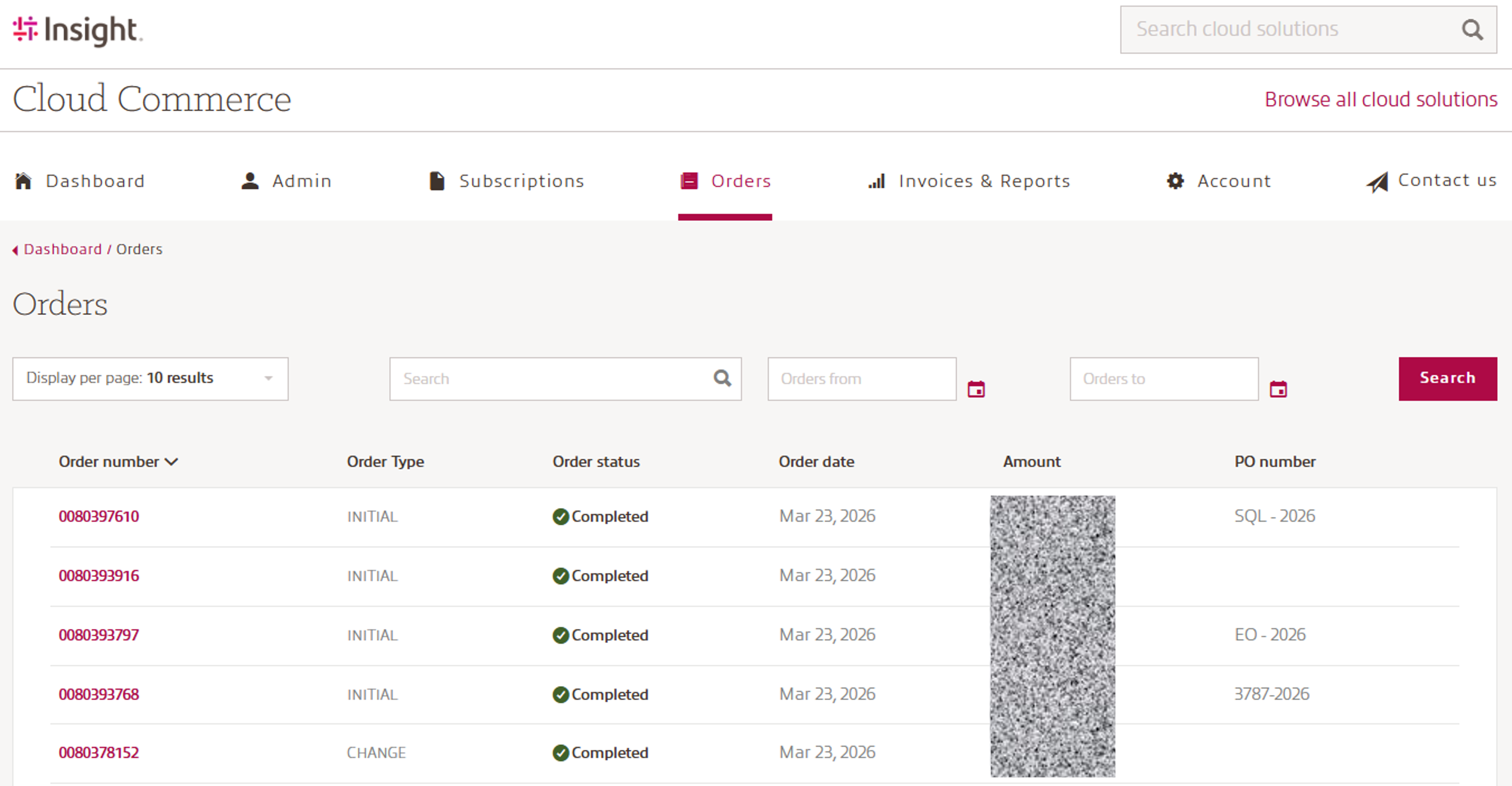Open the Orders to calendar picker icon

1278,389
